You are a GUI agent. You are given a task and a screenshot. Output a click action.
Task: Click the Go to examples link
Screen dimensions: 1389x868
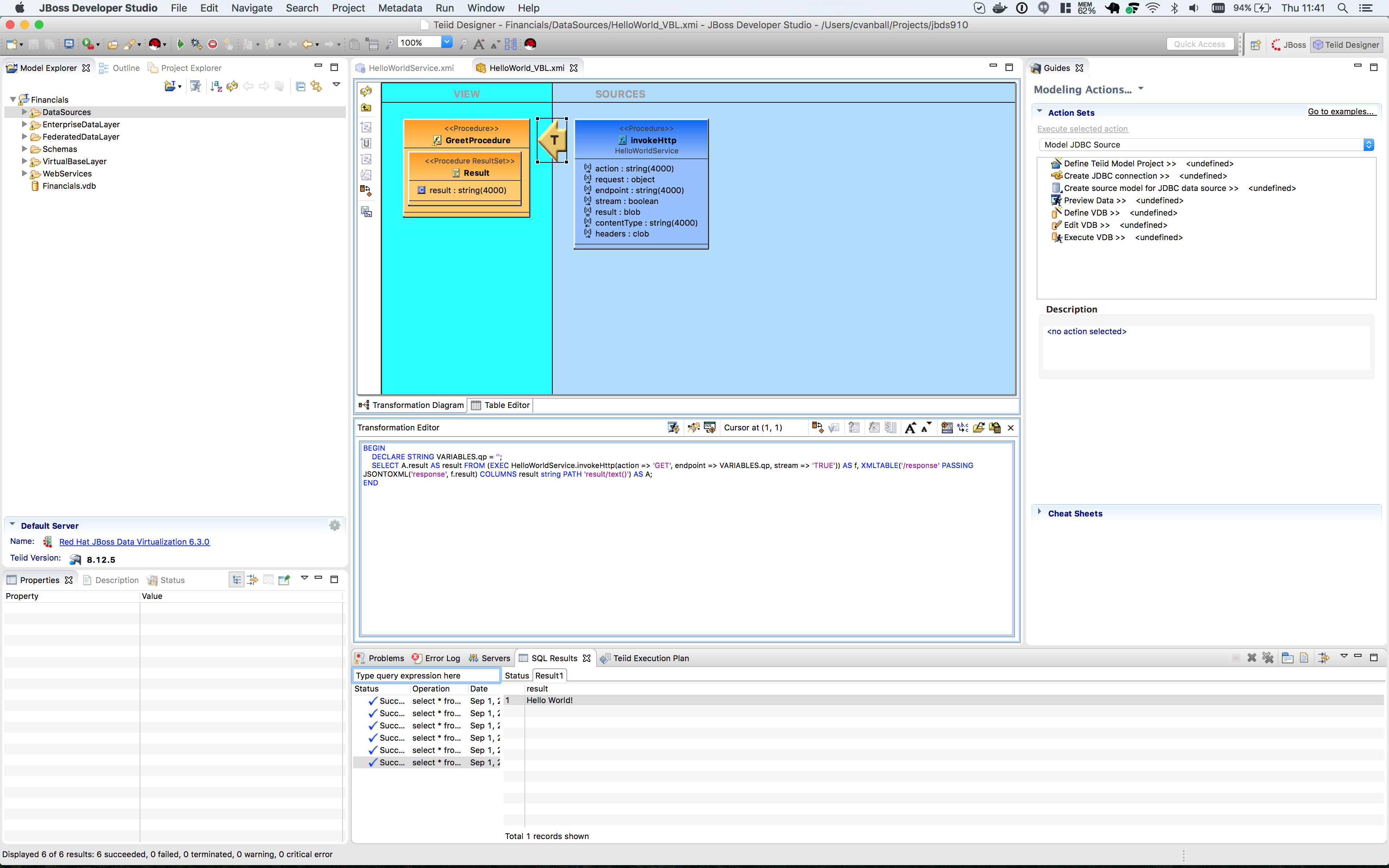click(1341, 111)
